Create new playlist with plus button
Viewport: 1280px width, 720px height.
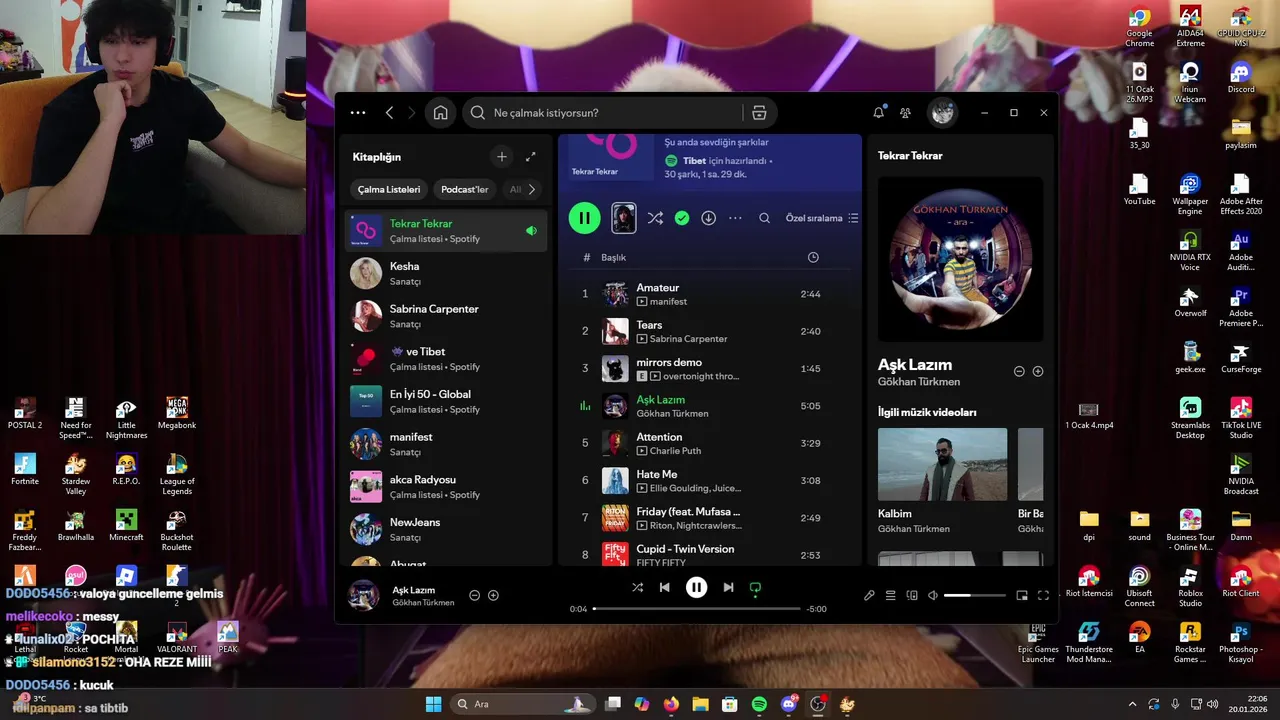502,156
